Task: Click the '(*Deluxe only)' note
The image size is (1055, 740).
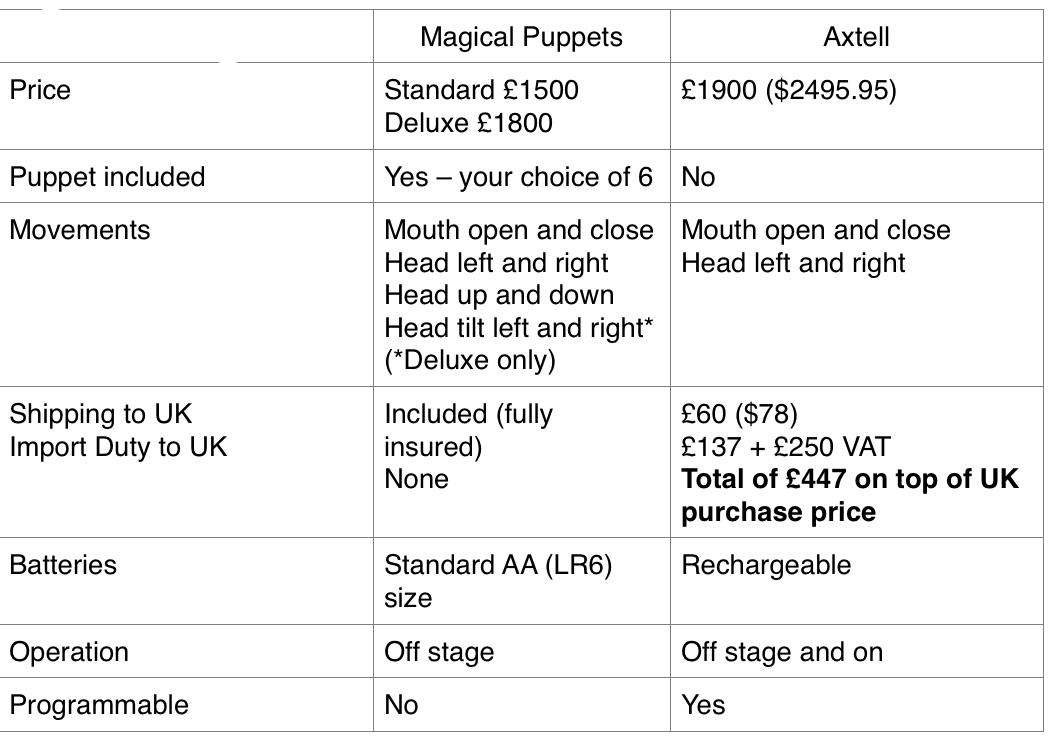Action: [x=469, y=361]
